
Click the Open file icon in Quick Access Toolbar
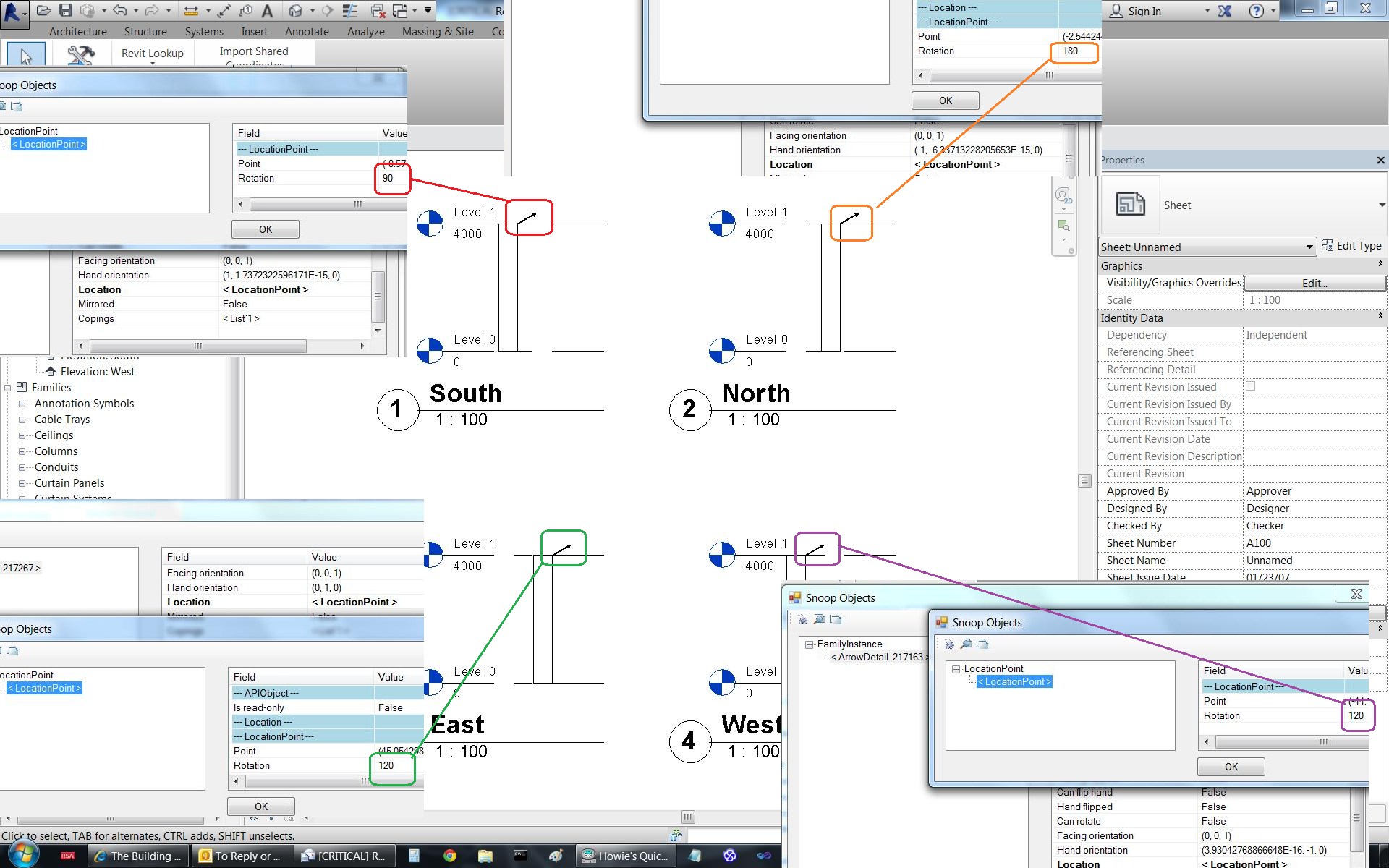click(44, 10)
